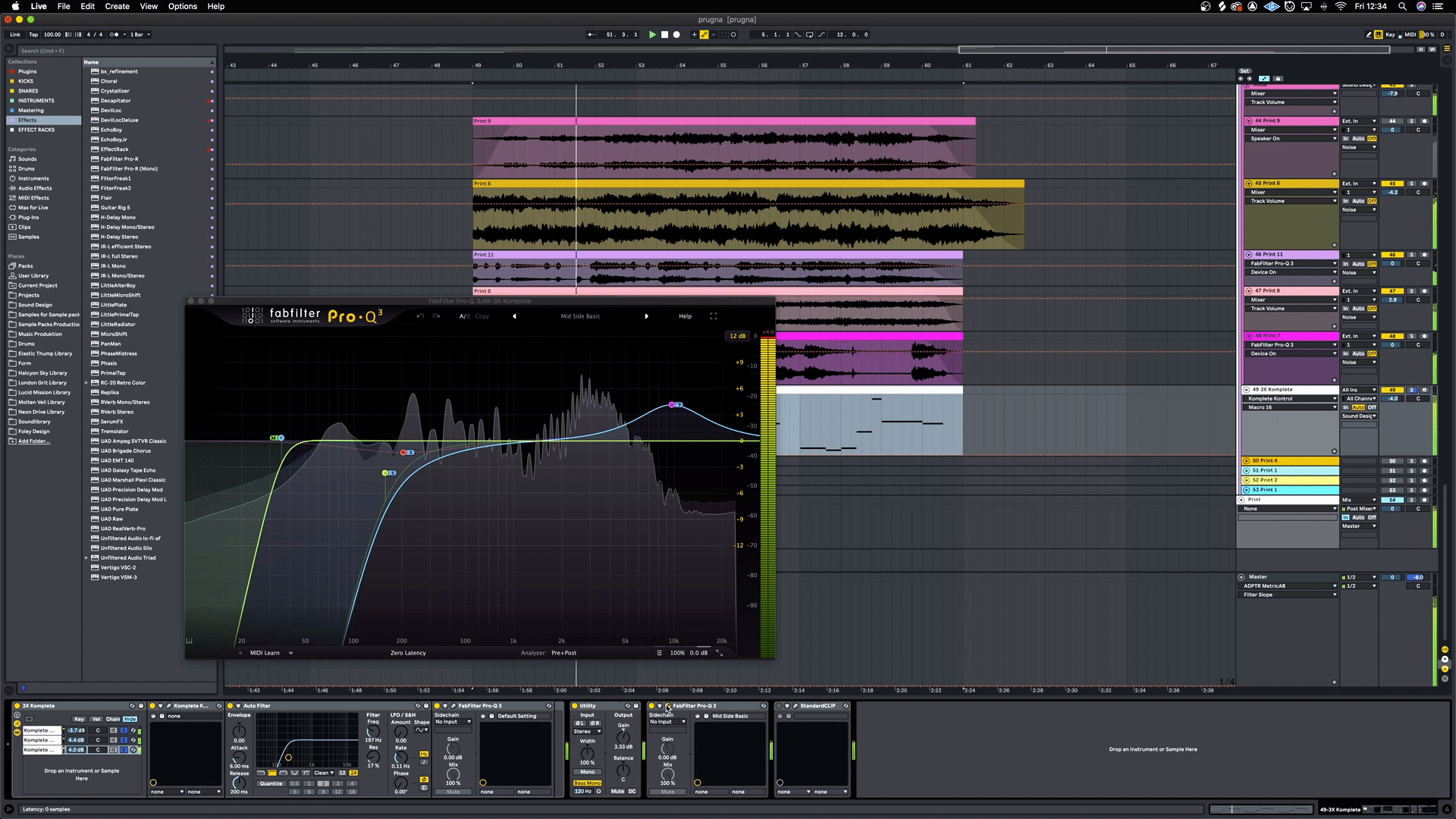Open the Options menu
This screenshot has width=1456, height=819.
click(182, 6)
